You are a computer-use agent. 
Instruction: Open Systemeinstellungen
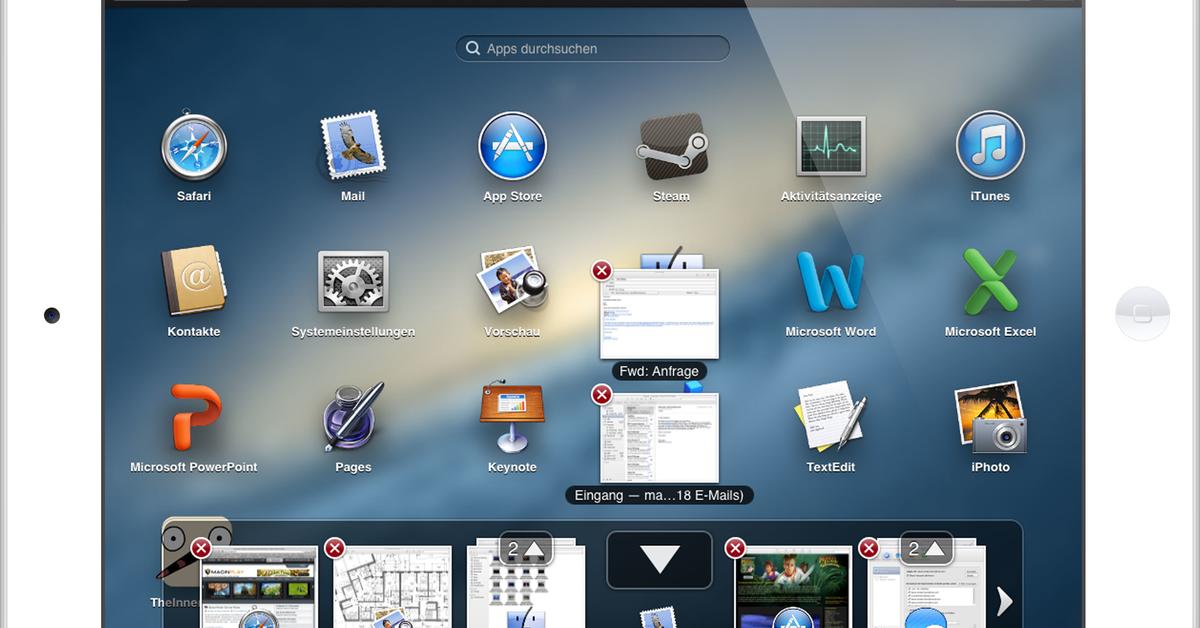point(353,281)
